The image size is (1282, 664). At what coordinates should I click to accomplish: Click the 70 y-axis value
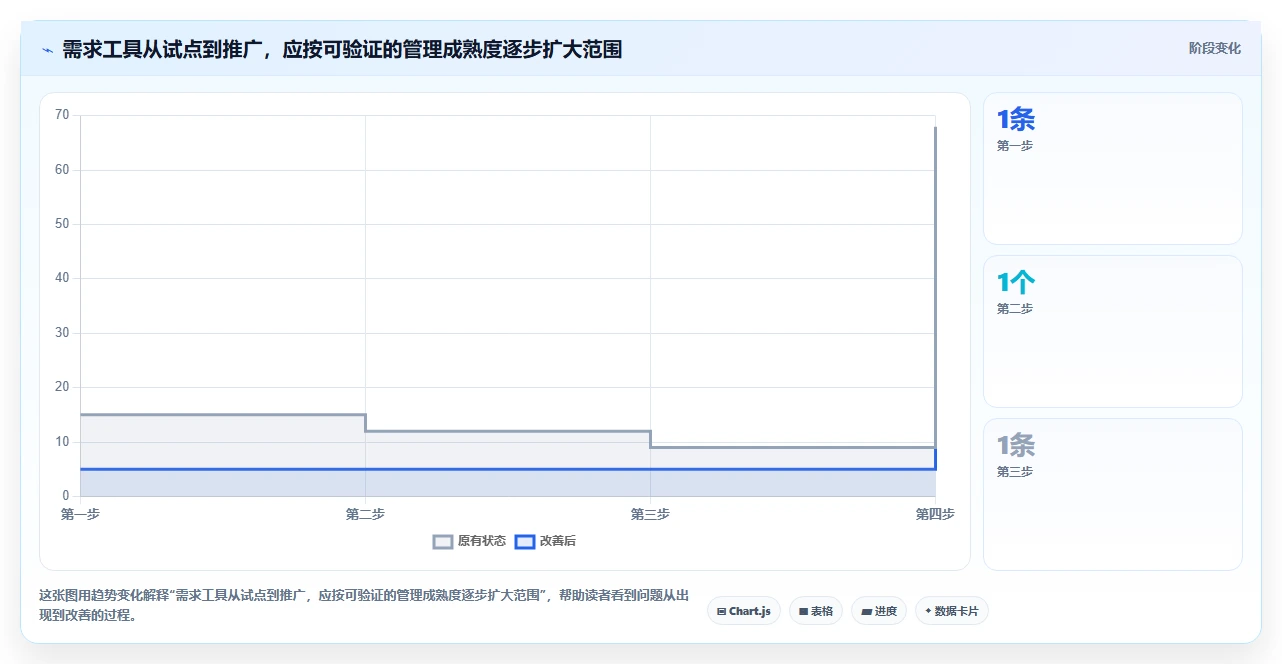pos(62,115)
